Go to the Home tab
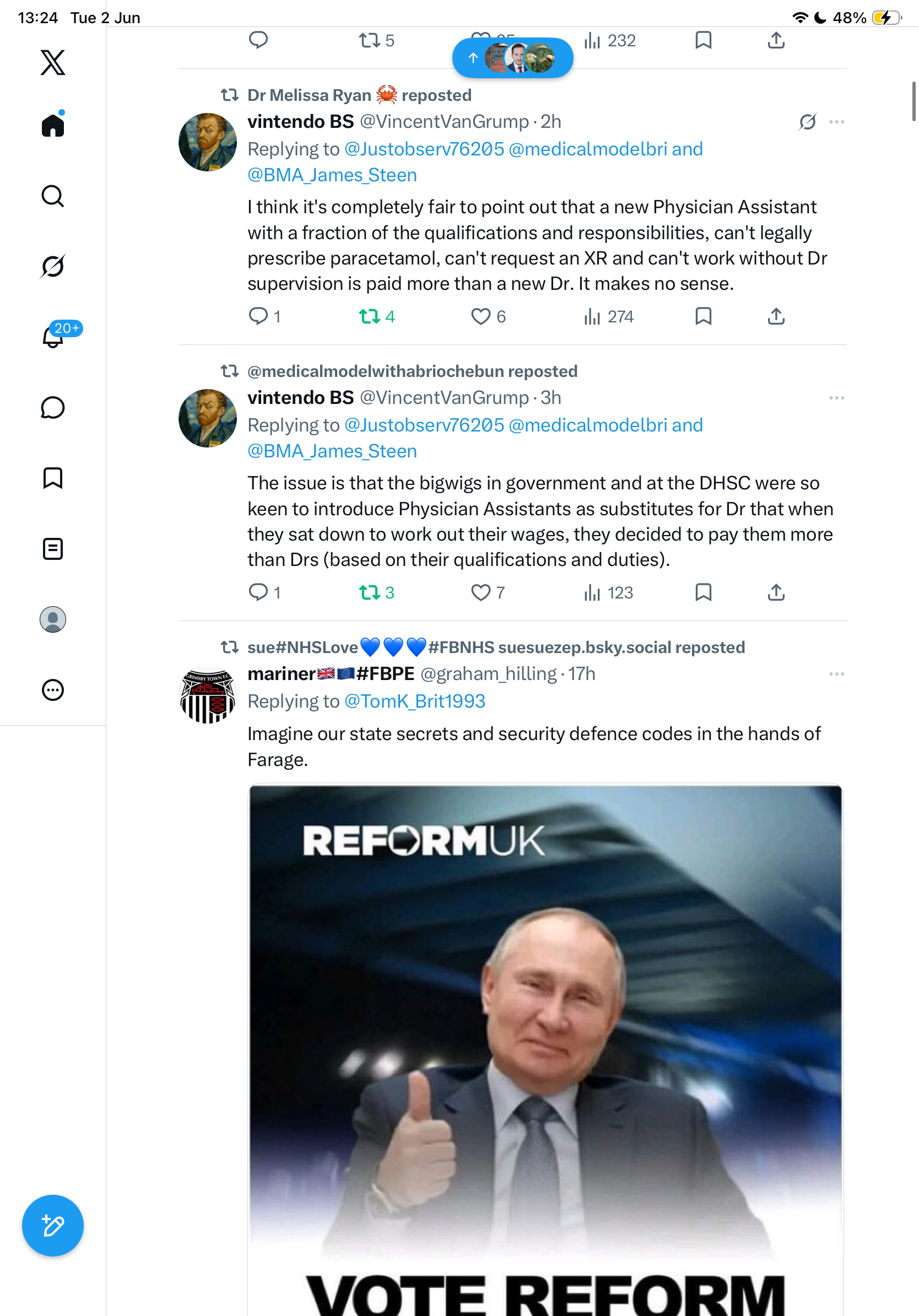This screenshot has height=1316, width=919. pos(53,124)
